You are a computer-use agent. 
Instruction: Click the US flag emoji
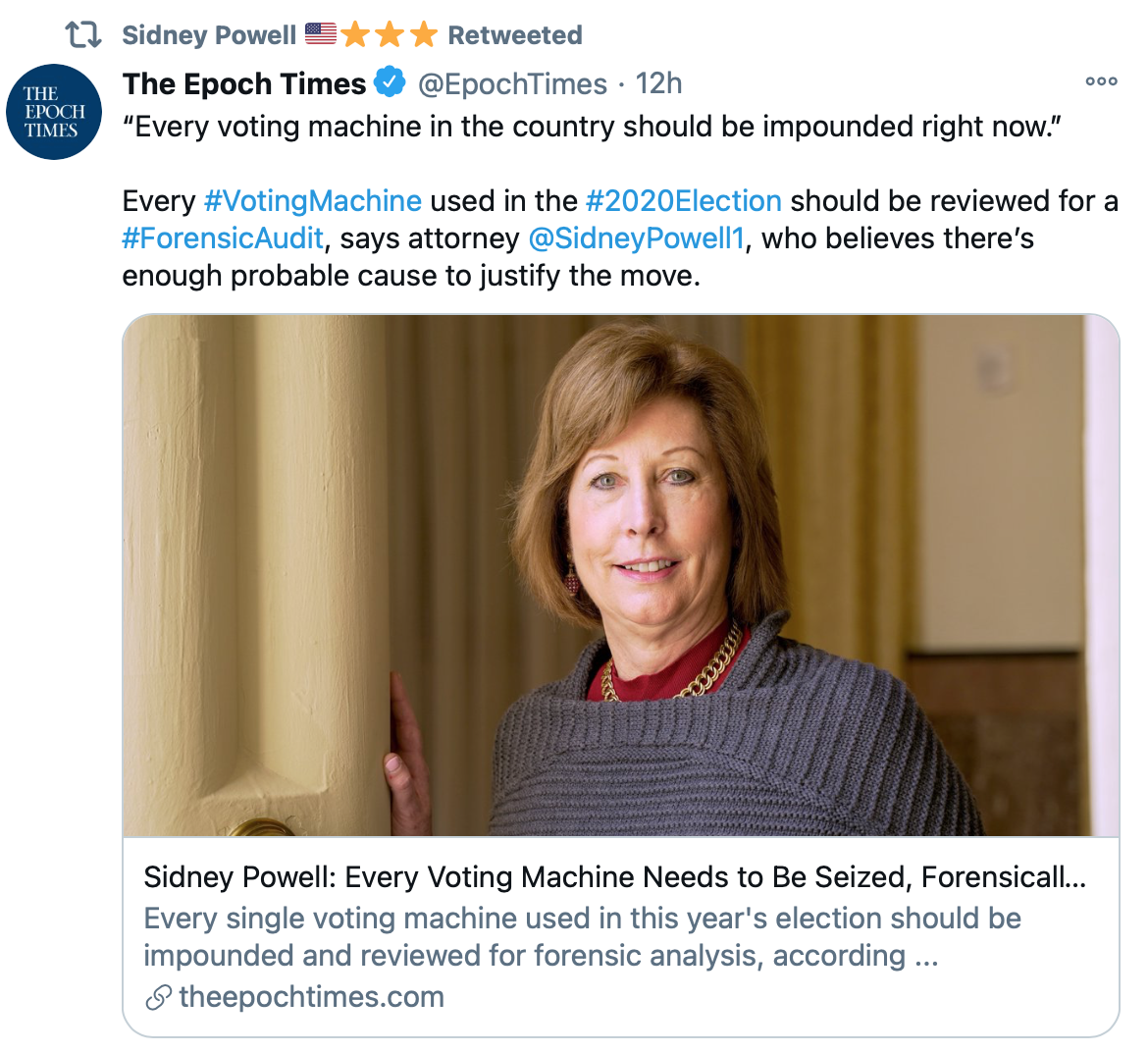pyautogui.click(x=320, y=34)
